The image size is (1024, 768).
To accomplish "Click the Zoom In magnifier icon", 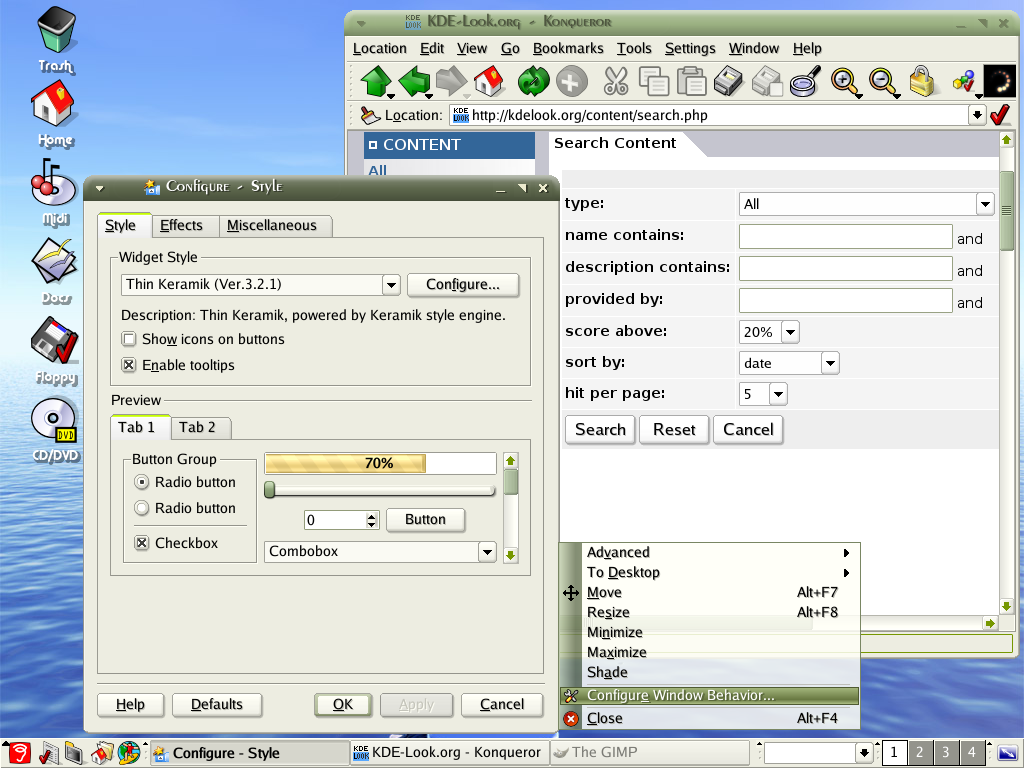I will coord(846,82).
